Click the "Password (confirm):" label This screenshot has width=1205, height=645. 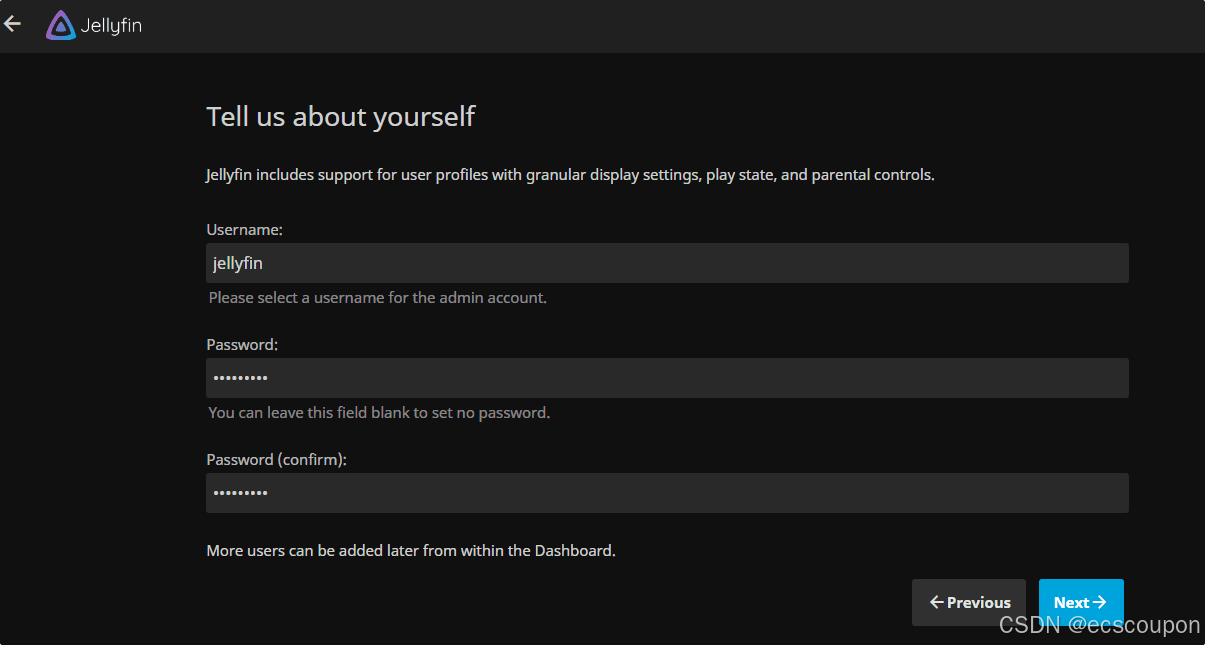click(x=276, y=460)
